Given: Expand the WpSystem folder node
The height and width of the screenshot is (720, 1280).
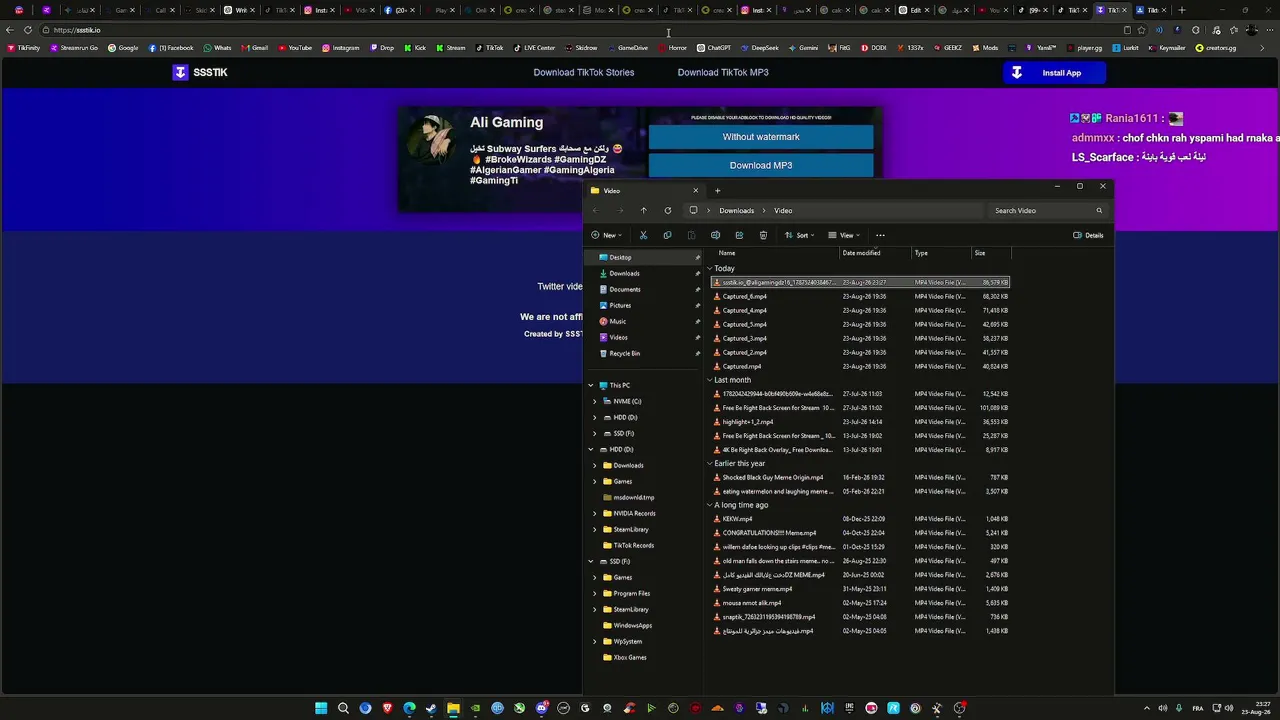Looking at the screenshot, I should (x=594, y=641).
